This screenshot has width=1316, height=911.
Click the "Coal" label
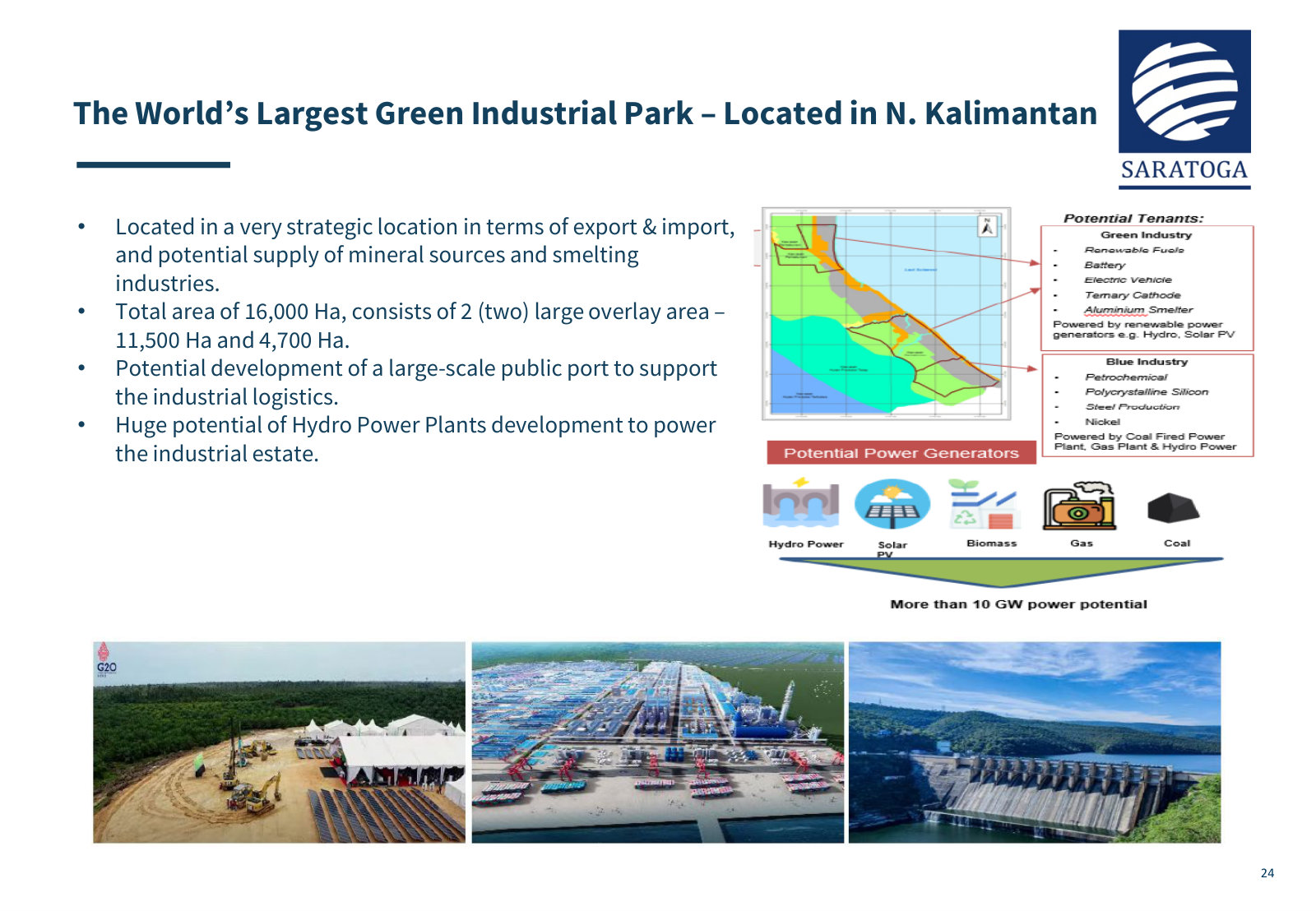click(x=1177, y=543)
